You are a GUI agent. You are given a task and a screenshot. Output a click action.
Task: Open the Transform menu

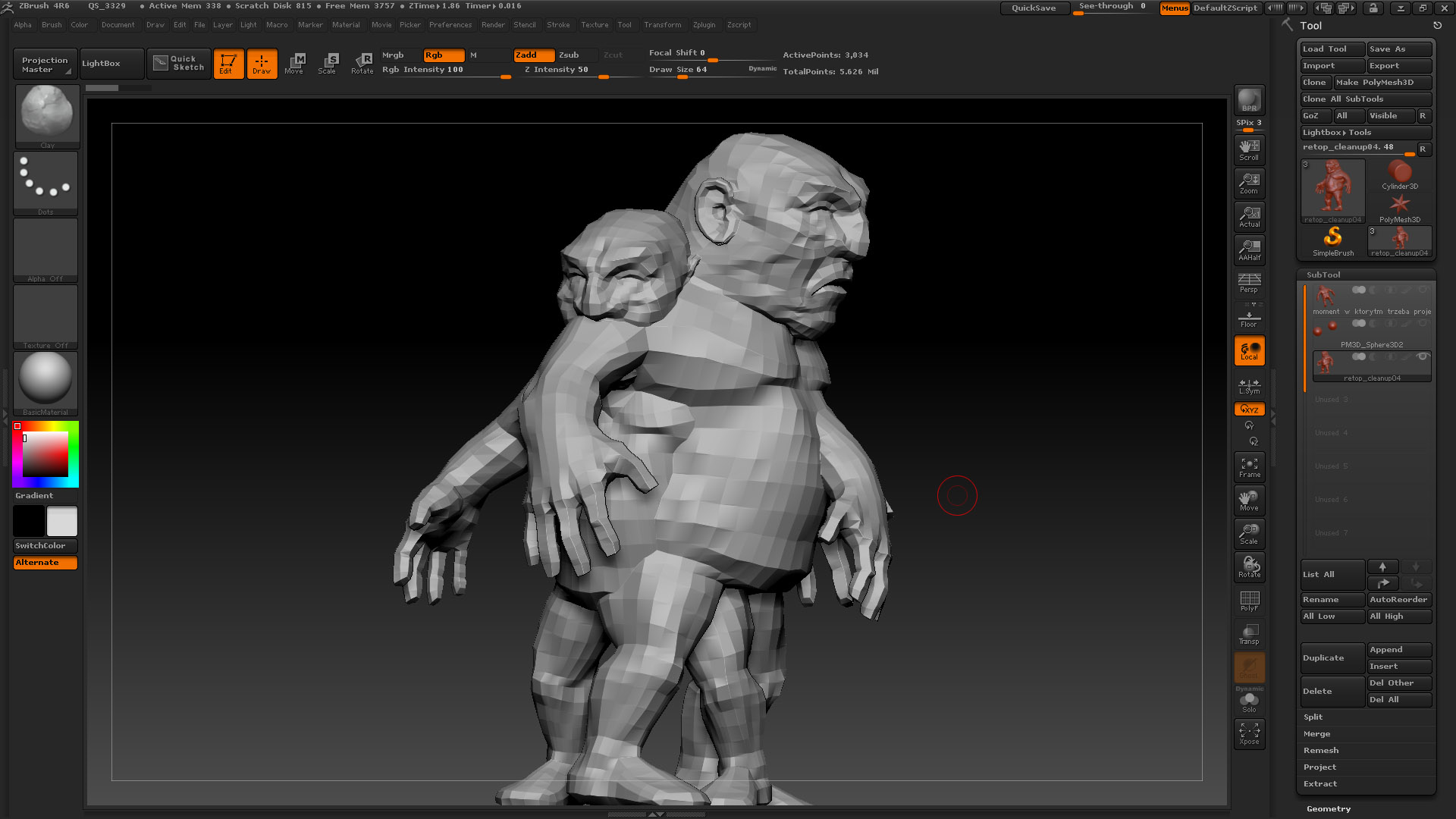661,25
